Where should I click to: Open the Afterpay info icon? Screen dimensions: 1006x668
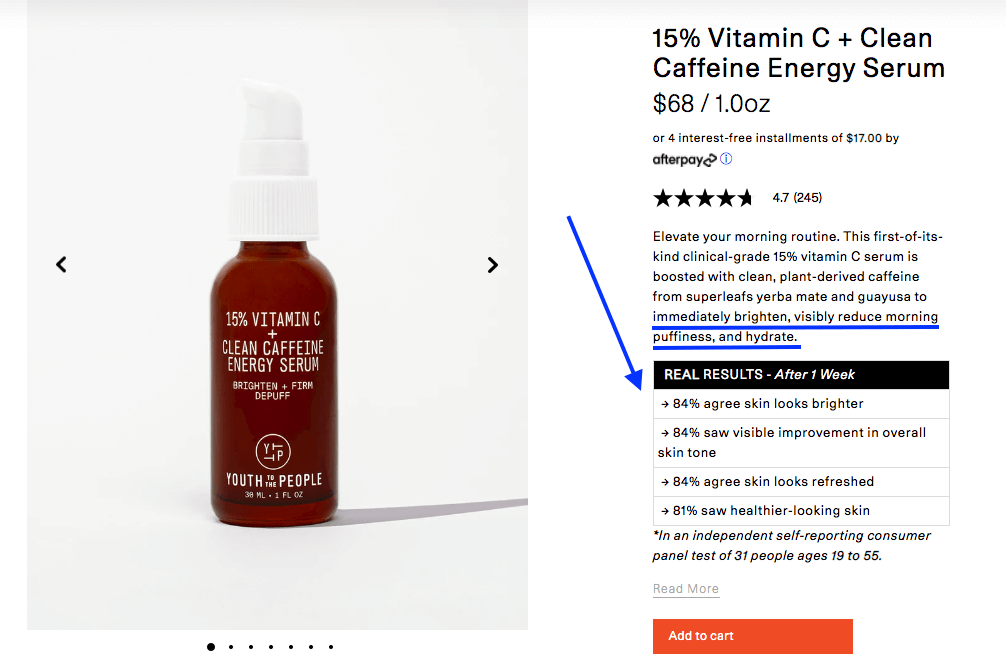726,158
